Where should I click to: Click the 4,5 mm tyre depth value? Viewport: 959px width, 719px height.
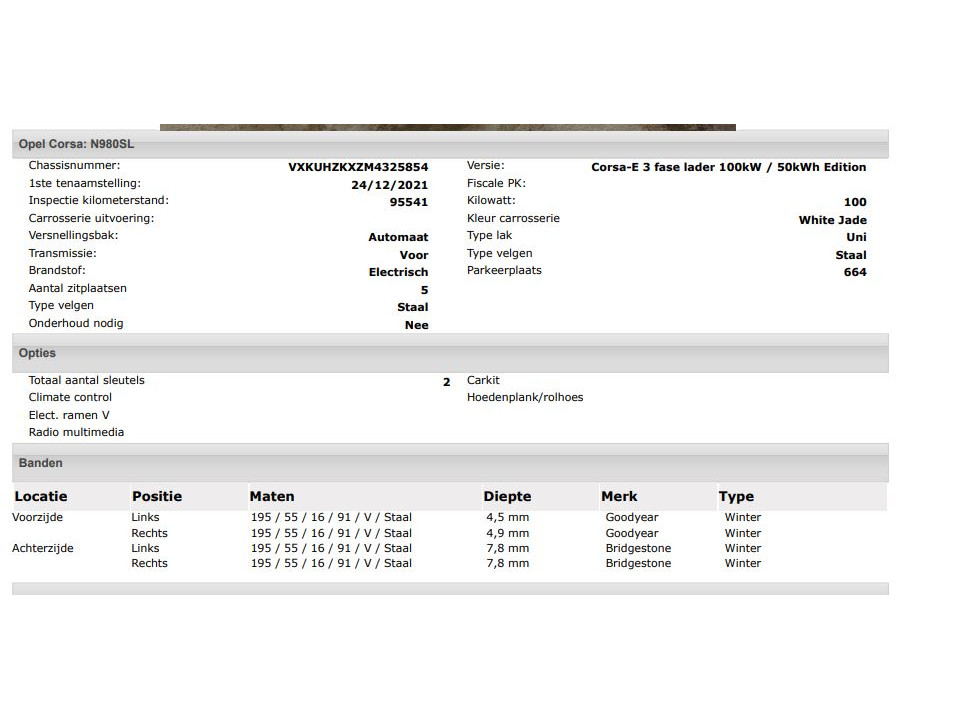508,517
